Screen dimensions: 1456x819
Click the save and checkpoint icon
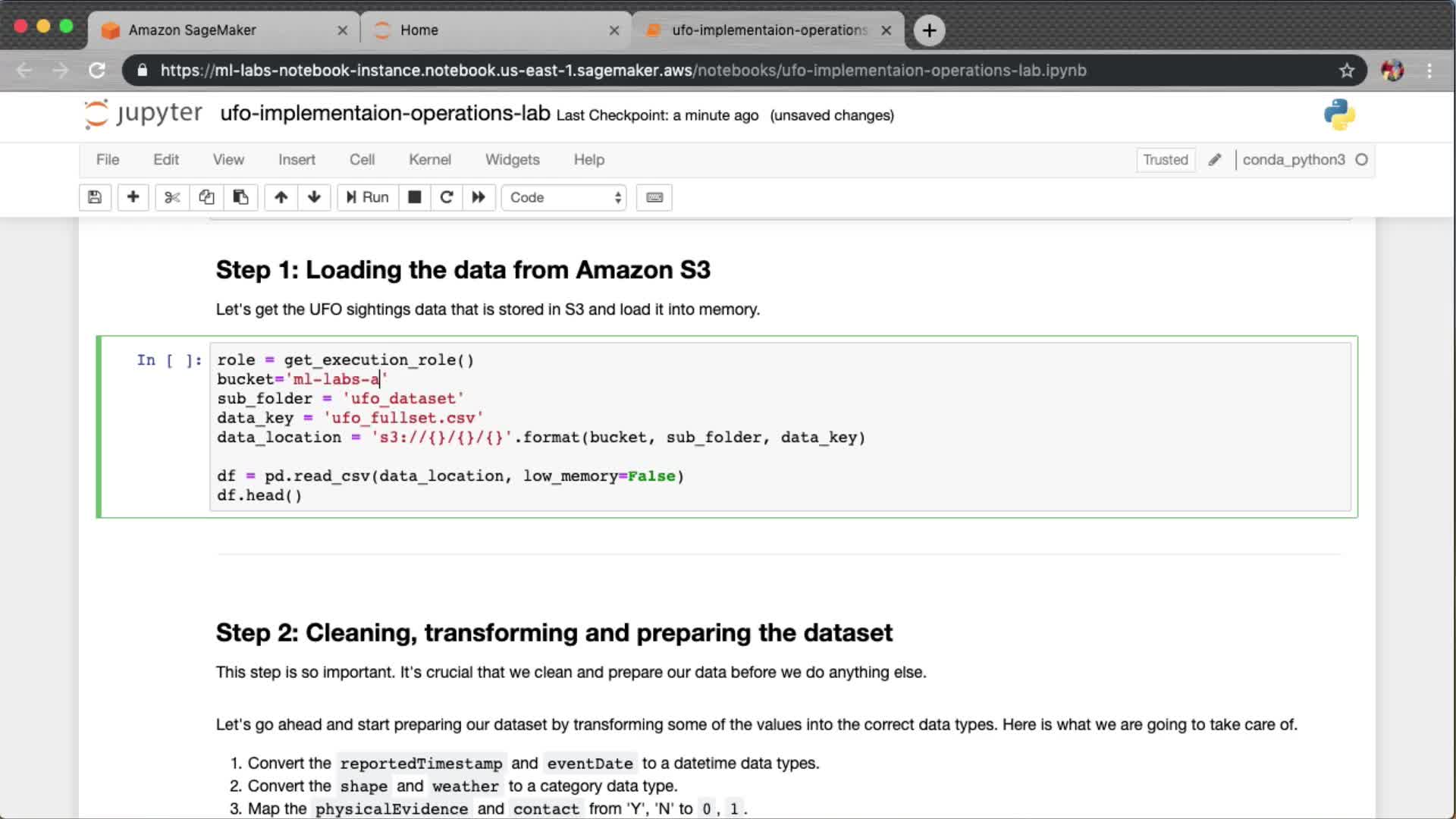point(95,197)
